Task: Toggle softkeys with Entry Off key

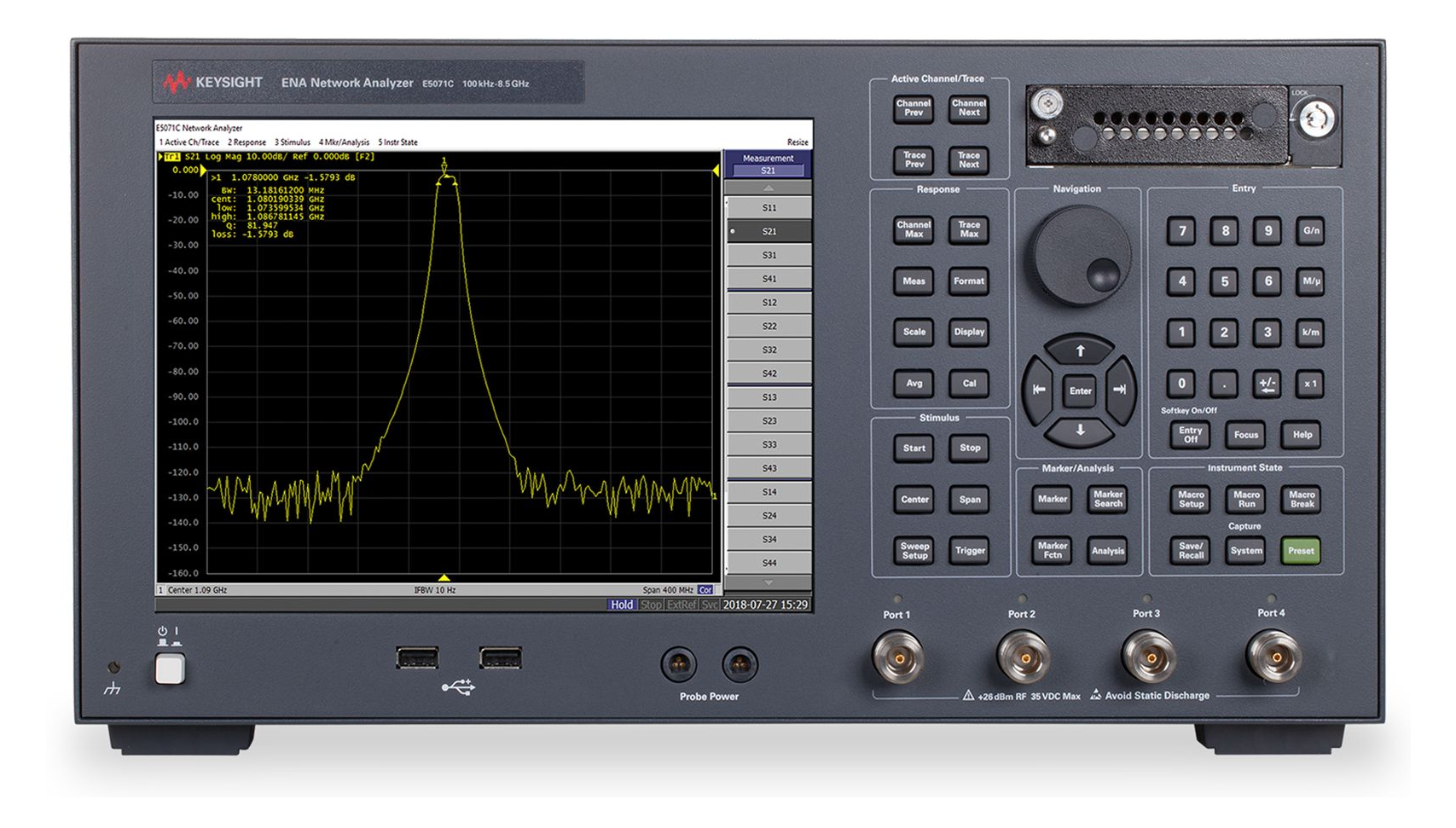Action: tap(1191, 435)
